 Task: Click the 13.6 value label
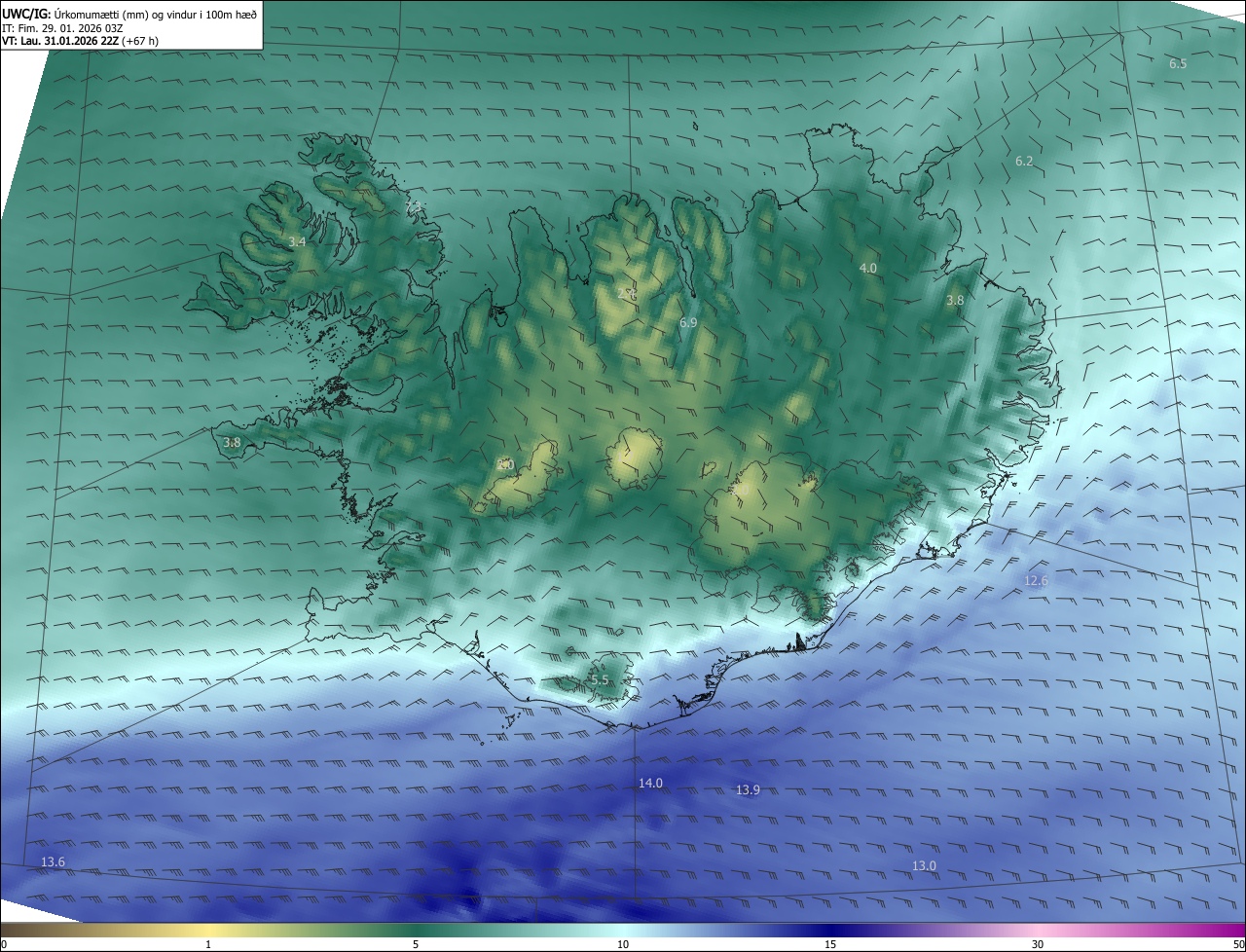pos(53,862)
